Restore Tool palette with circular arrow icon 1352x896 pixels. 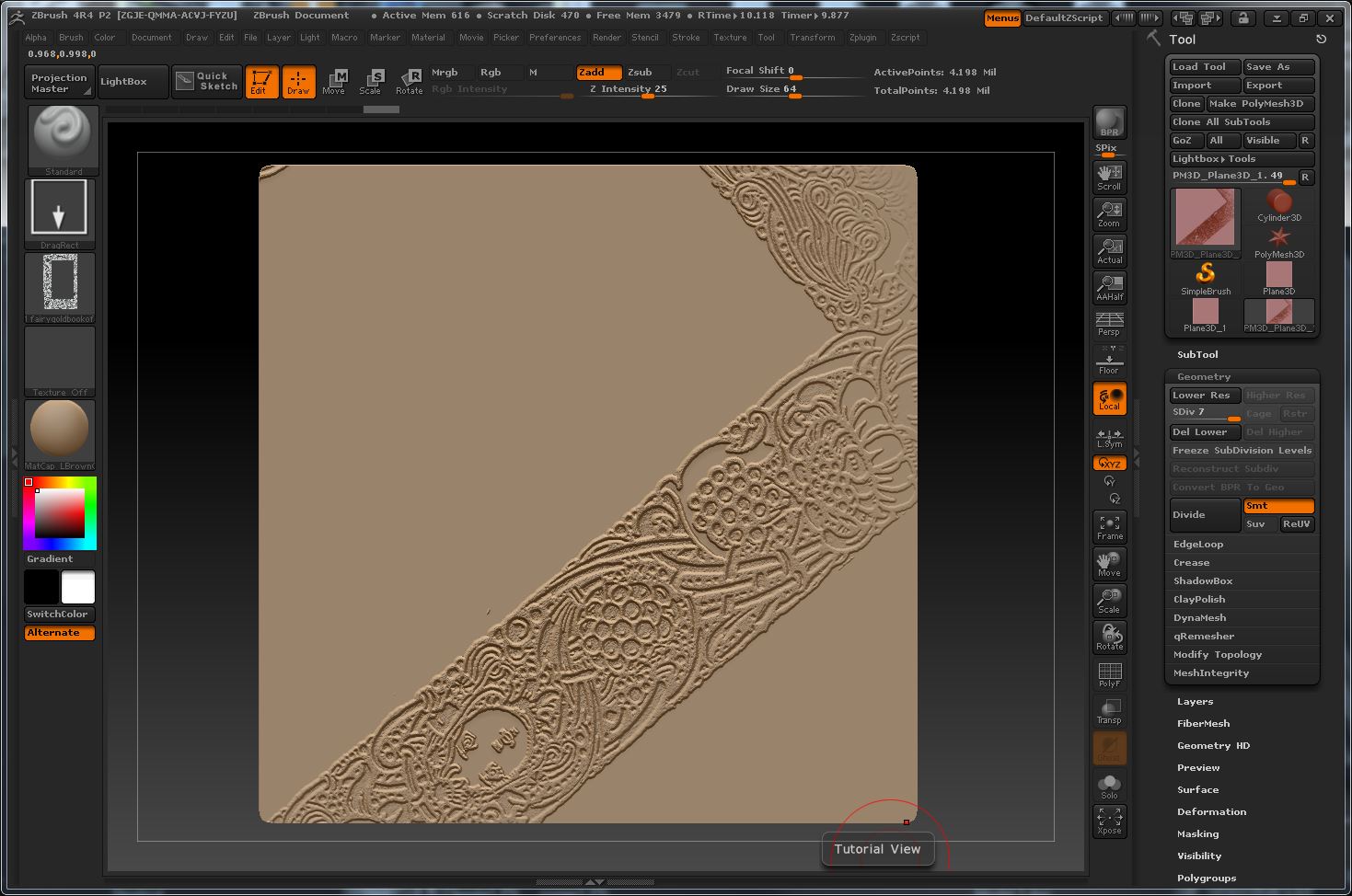tap(1321, 40)
